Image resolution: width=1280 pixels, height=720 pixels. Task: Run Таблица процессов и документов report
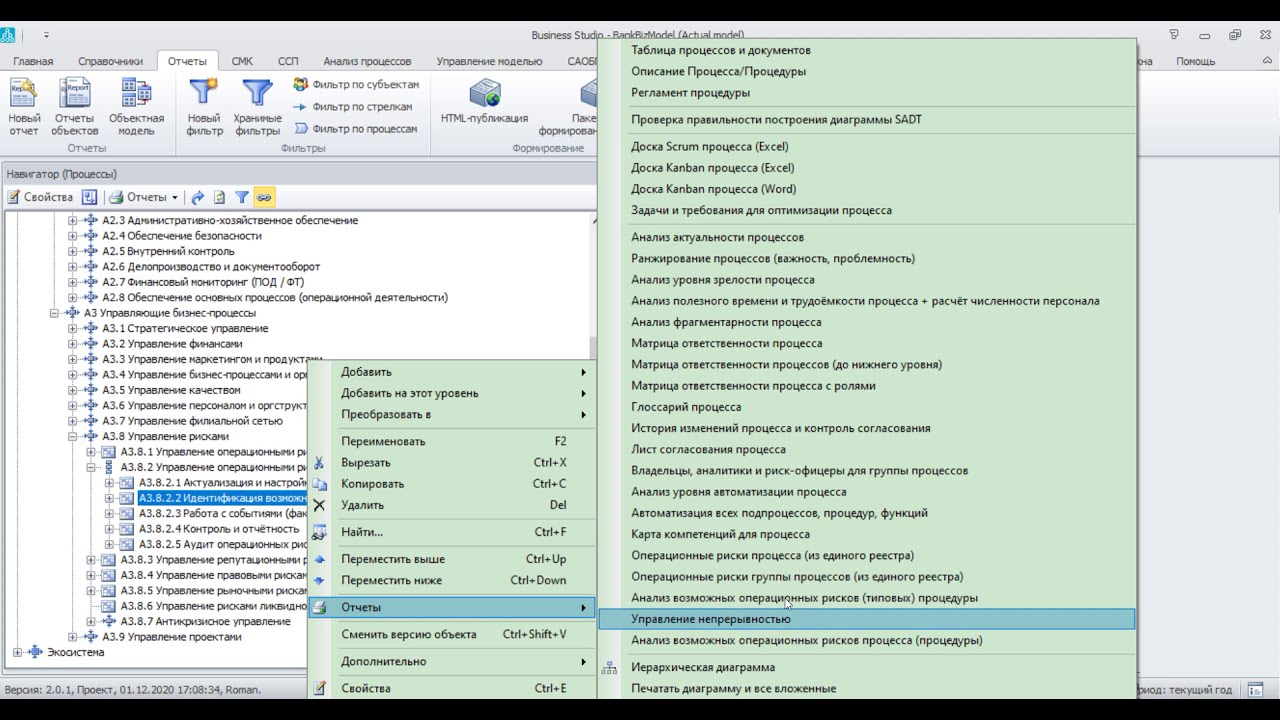867,50
